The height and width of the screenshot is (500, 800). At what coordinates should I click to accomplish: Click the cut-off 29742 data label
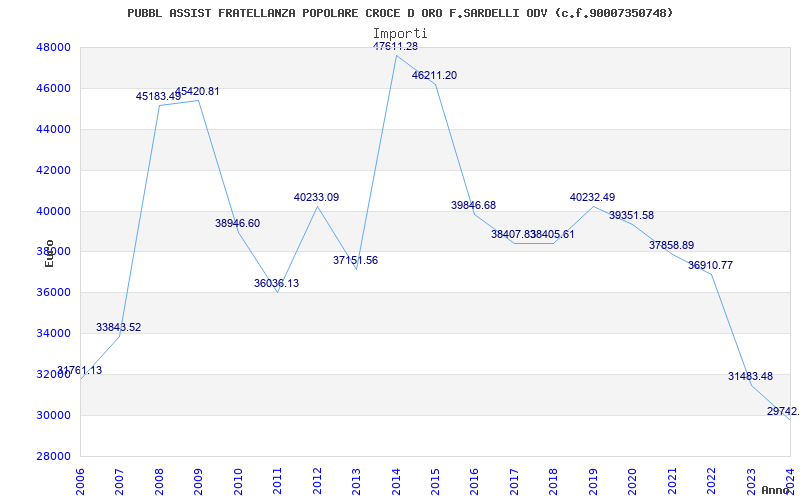click(783, 412)
